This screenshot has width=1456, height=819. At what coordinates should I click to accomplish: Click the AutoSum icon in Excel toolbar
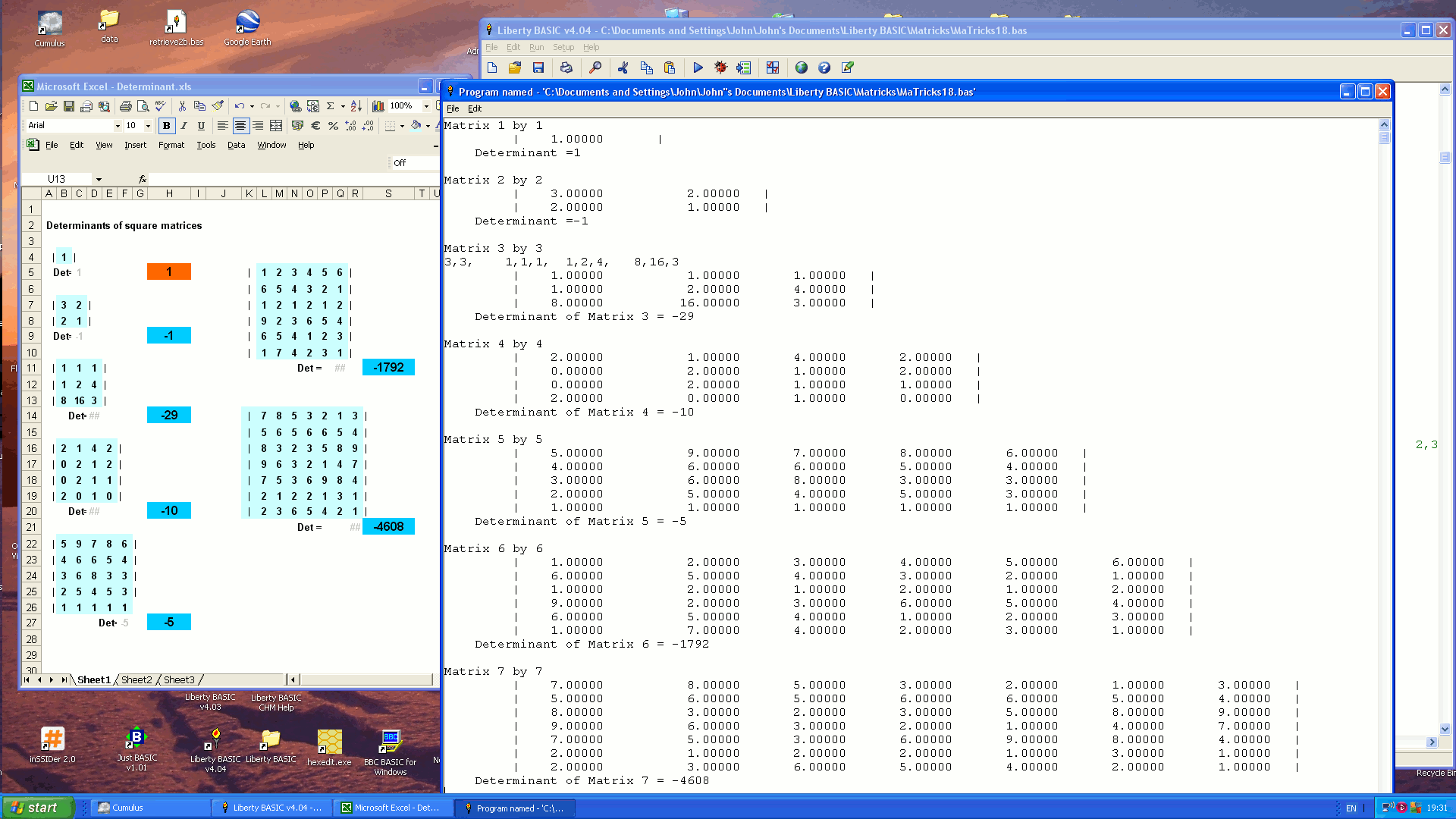330,105
